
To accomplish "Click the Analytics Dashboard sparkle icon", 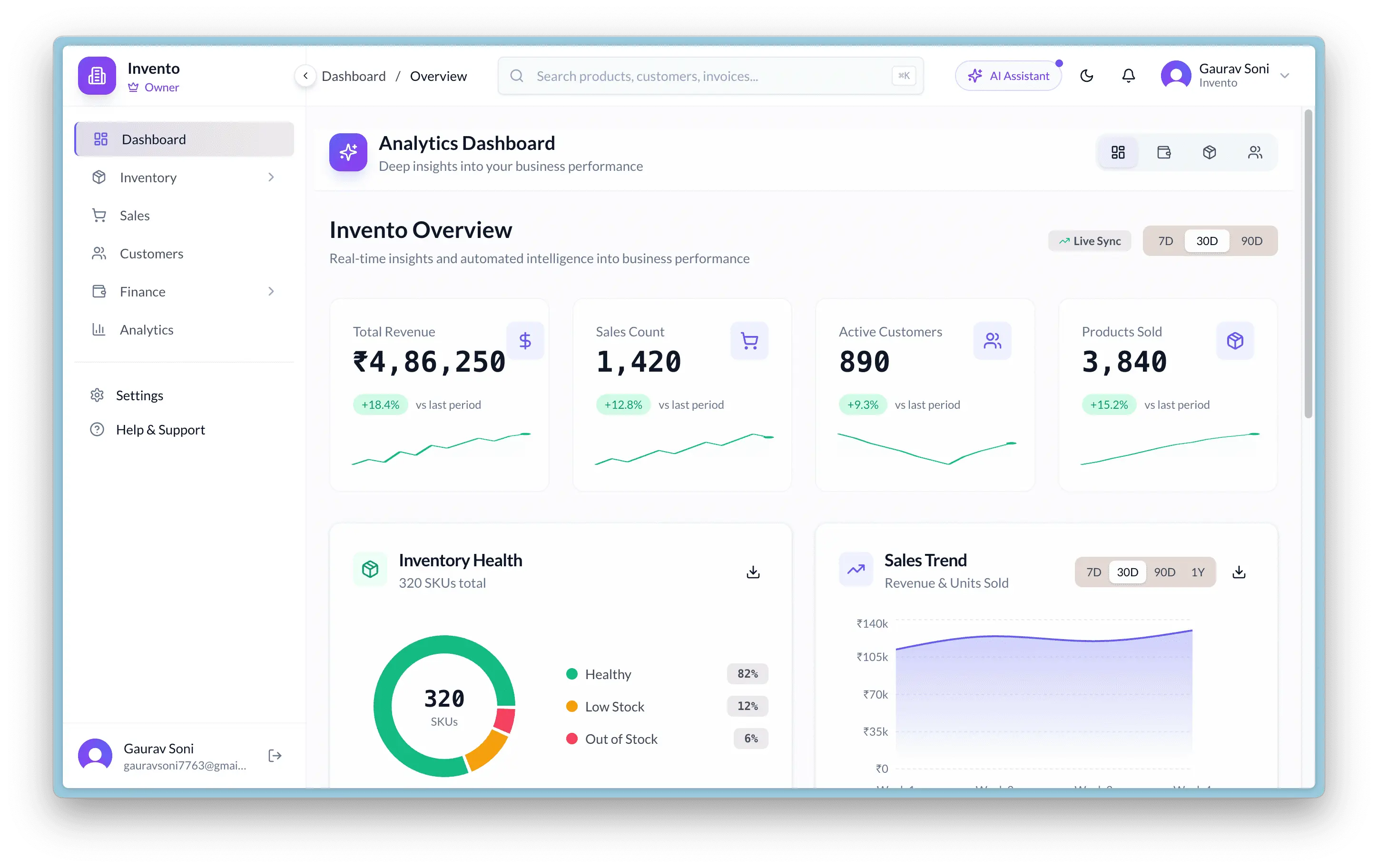I will (x=348, y=152).
